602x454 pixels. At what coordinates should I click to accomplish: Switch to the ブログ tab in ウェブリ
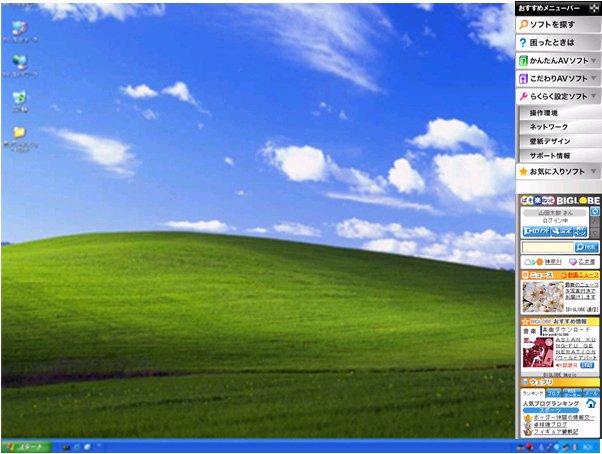pyautogui.click(x=554, y=393)
